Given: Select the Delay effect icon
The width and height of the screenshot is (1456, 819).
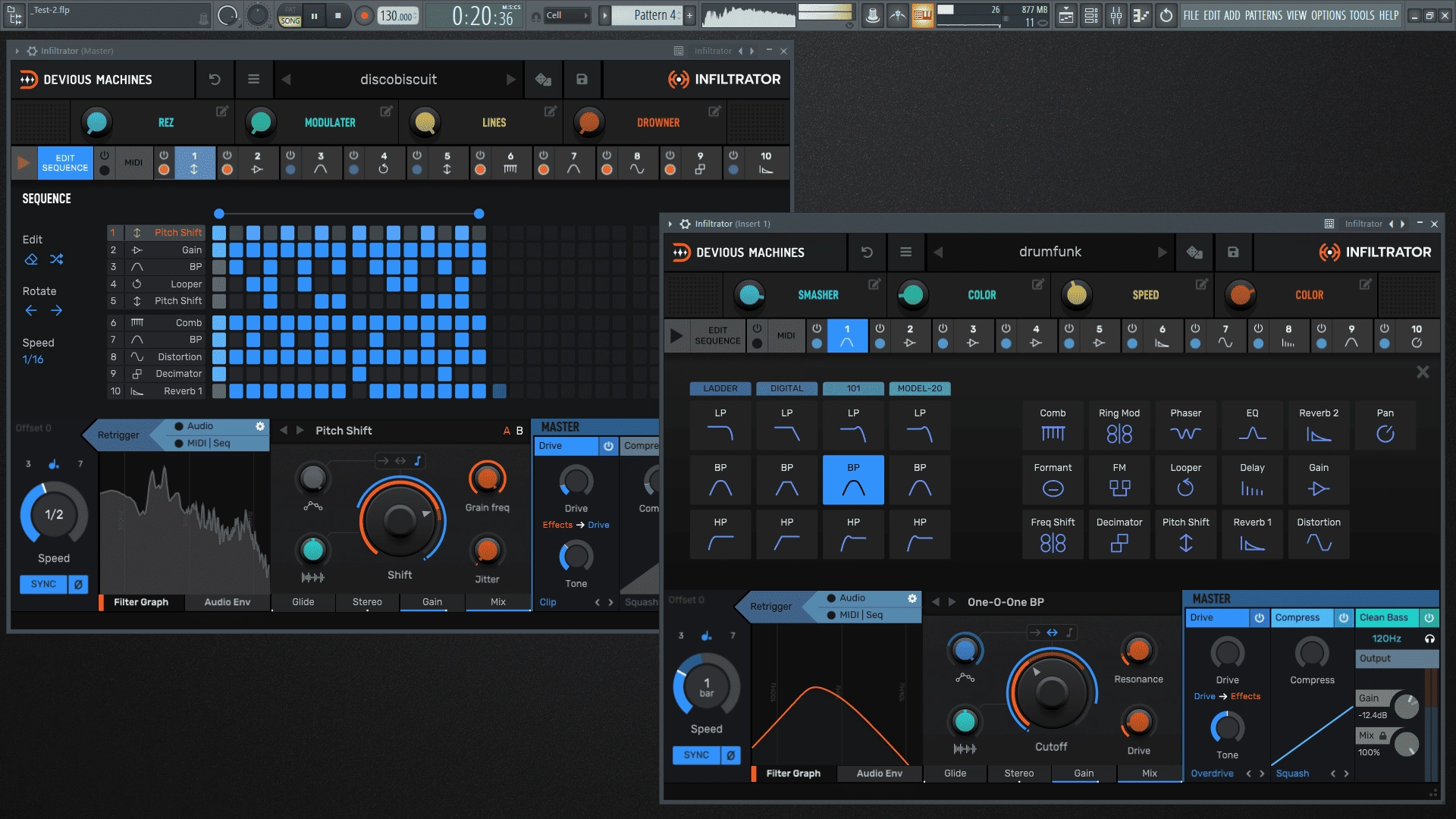Looking at the screenshot, I should (1252, 480).
